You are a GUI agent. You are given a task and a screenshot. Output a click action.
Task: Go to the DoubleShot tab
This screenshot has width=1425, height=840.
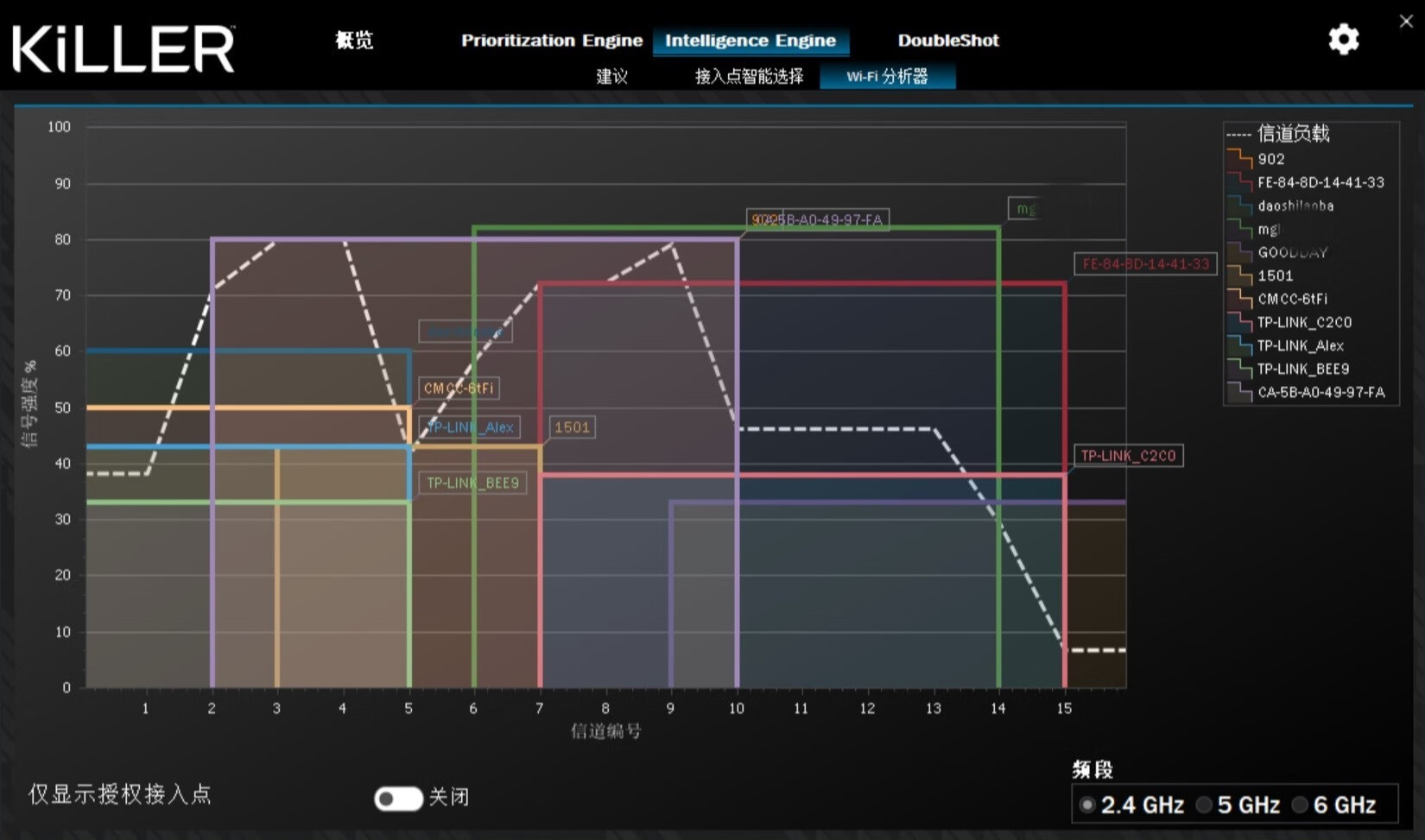(x=948, y=41)
